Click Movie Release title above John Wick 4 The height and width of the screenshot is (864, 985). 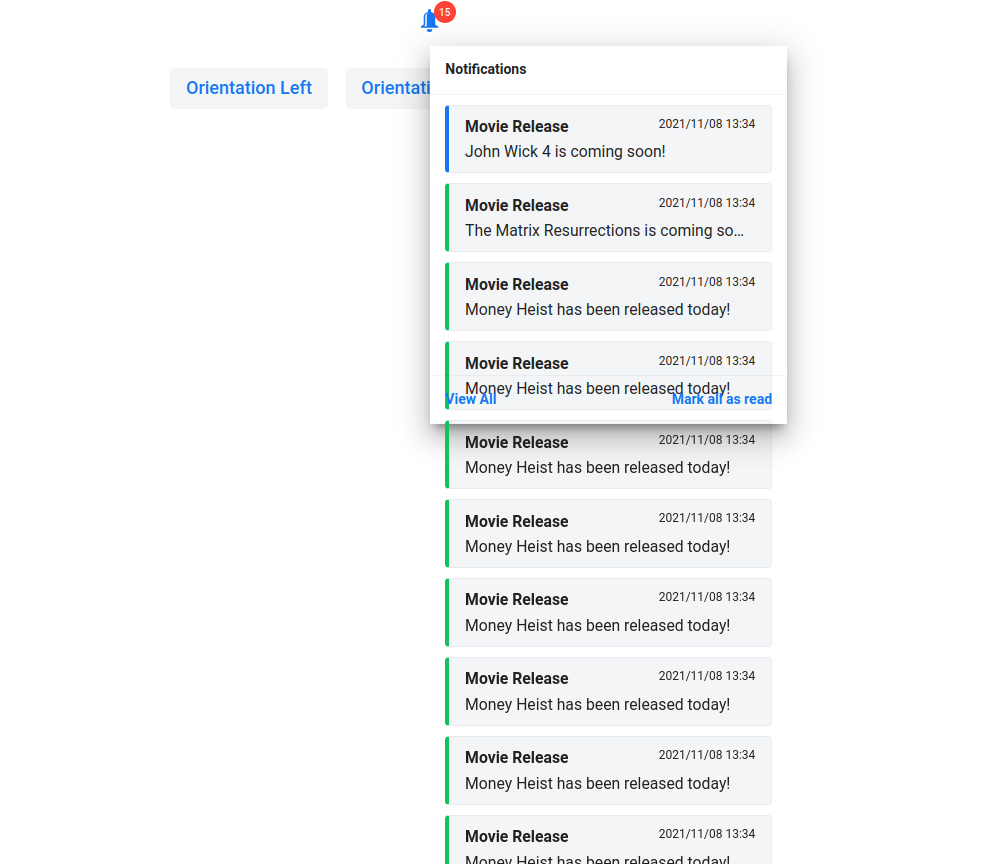[516, 127]
